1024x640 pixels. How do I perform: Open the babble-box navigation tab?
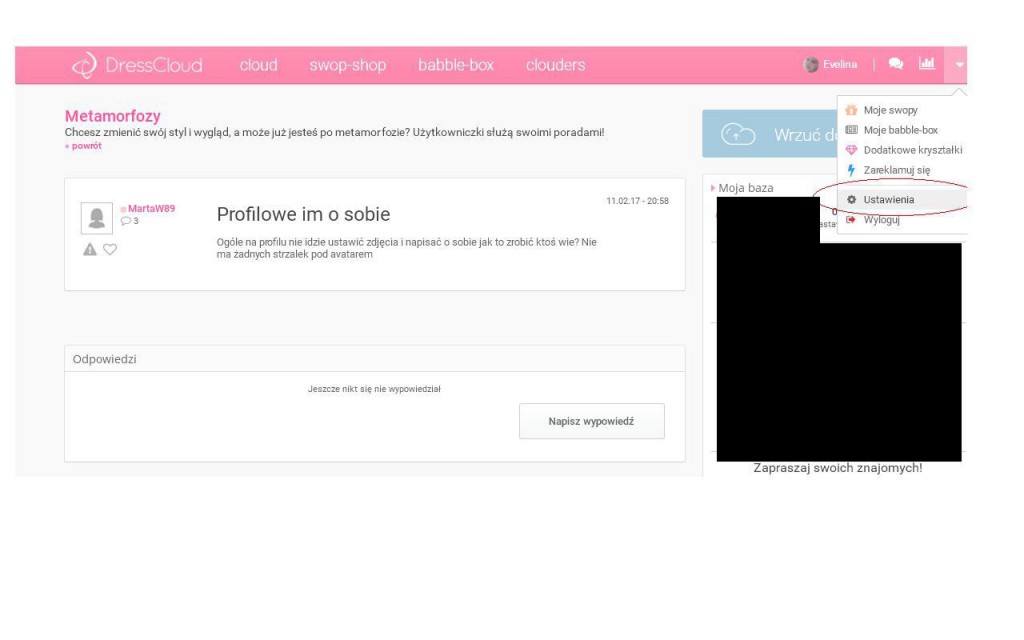[x=456, y=65]
